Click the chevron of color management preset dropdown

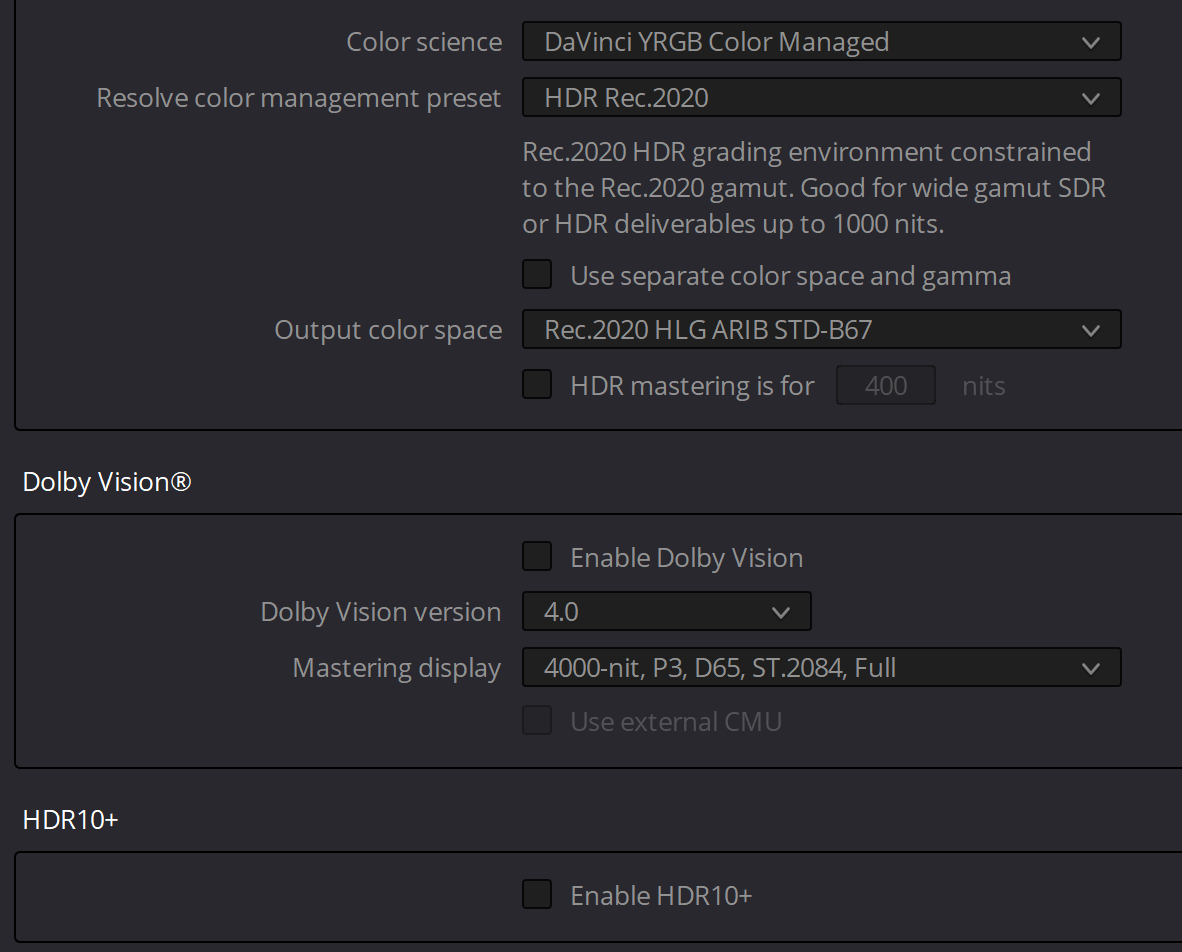[1090, 99]
